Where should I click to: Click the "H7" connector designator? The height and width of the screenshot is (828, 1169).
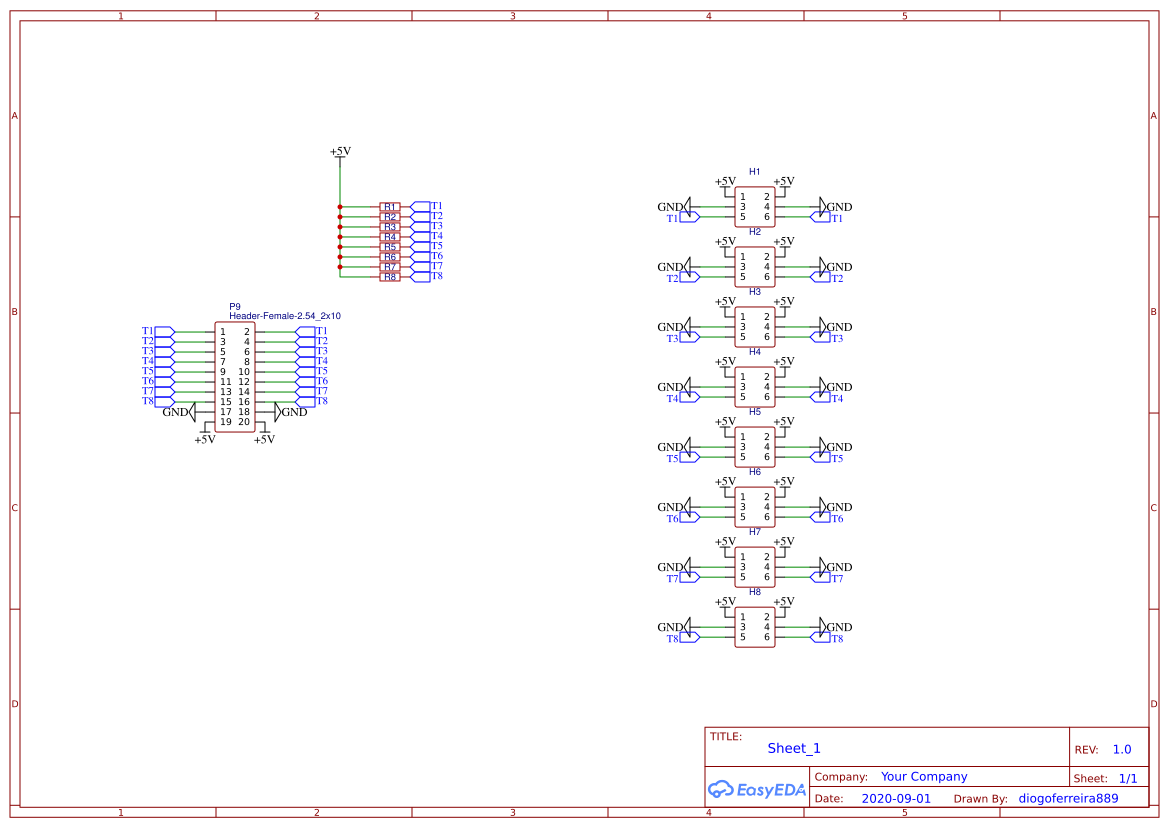(754, 532)
